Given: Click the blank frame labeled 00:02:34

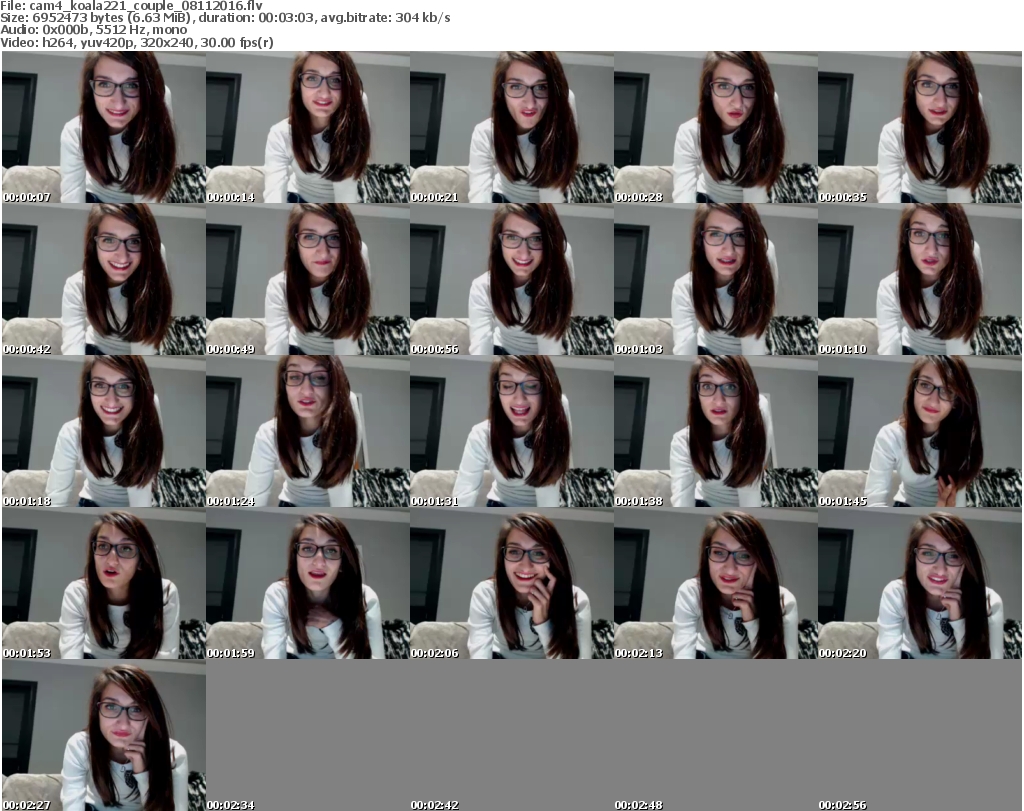Looking at the screenshot, I should coord(308,735).
